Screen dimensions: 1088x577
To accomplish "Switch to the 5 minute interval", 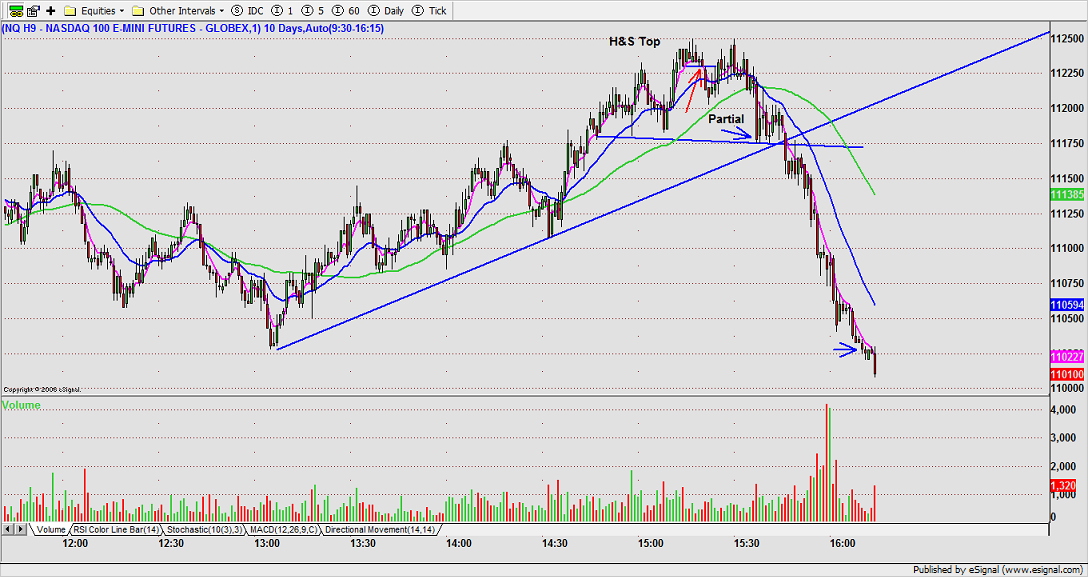I will (x=311, y=10).
